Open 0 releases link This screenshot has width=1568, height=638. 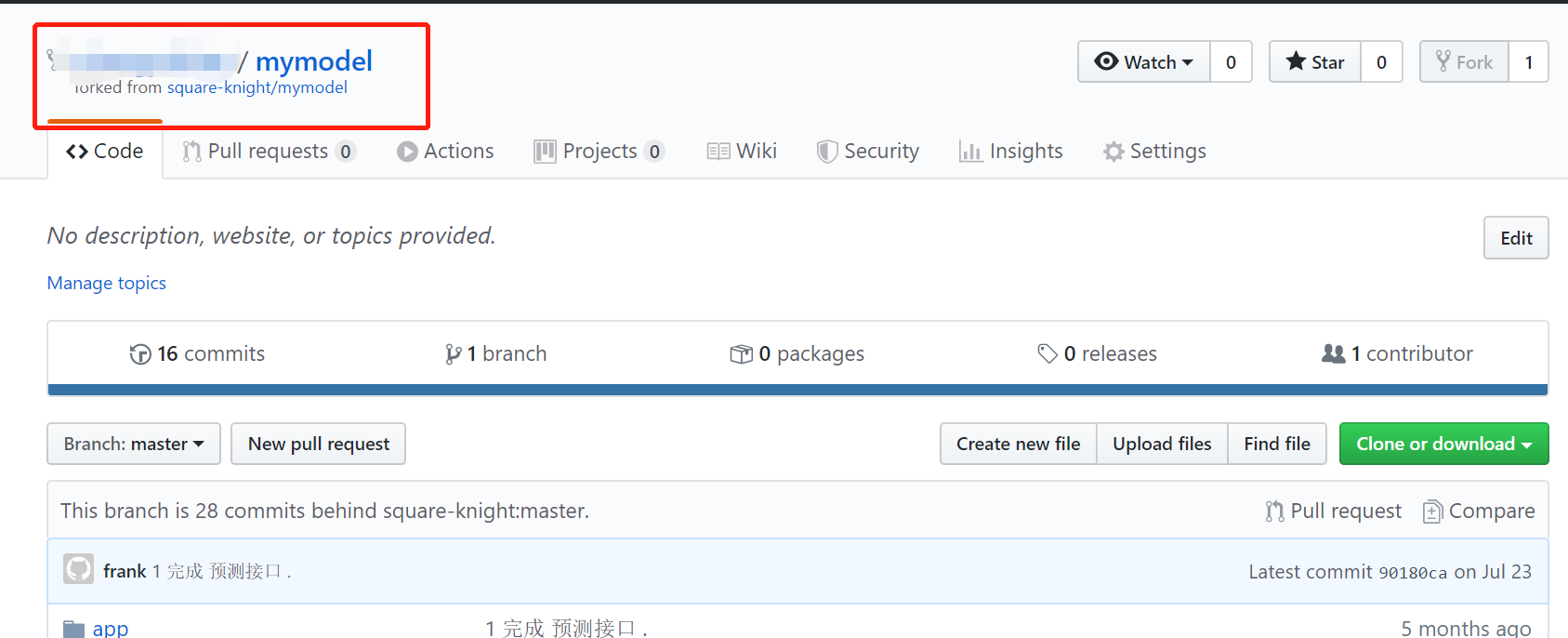1098,353
